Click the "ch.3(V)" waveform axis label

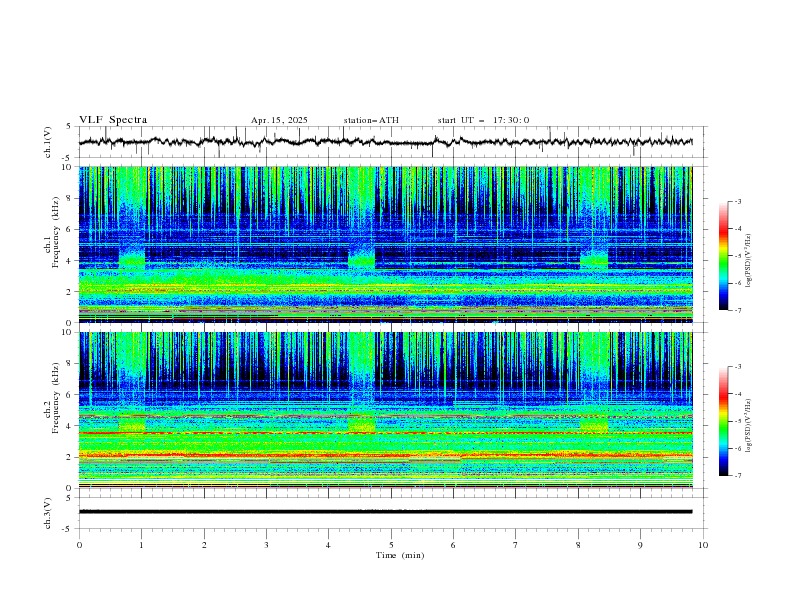point(47,513)
